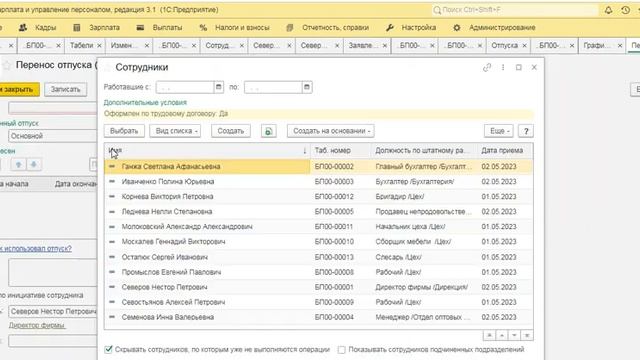
Task: Sort by Имя column header
Action: tap(207, 151)
